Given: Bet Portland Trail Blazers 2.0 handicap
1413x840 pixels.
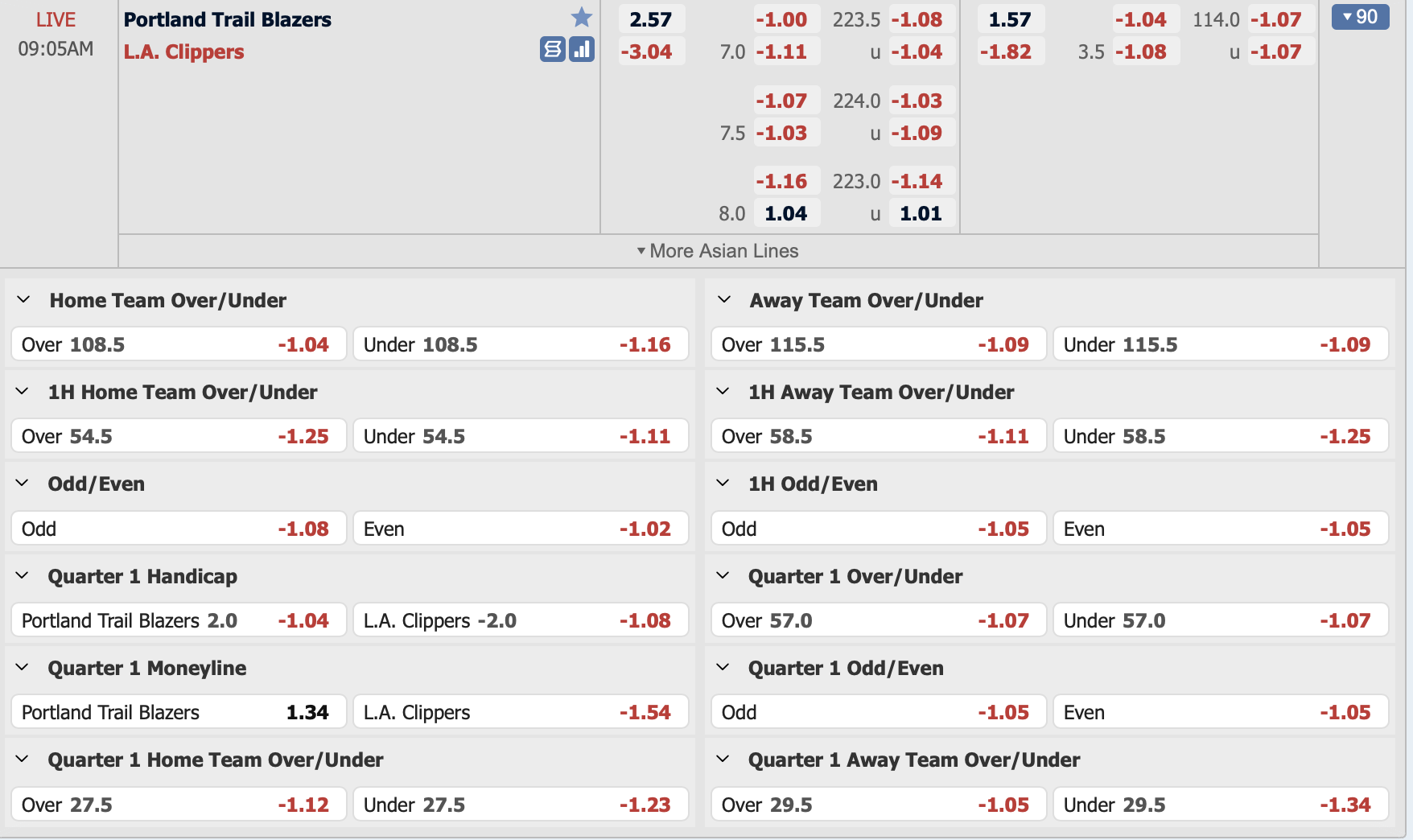Looking at the screenshot, I should click(x=179, y=620).
